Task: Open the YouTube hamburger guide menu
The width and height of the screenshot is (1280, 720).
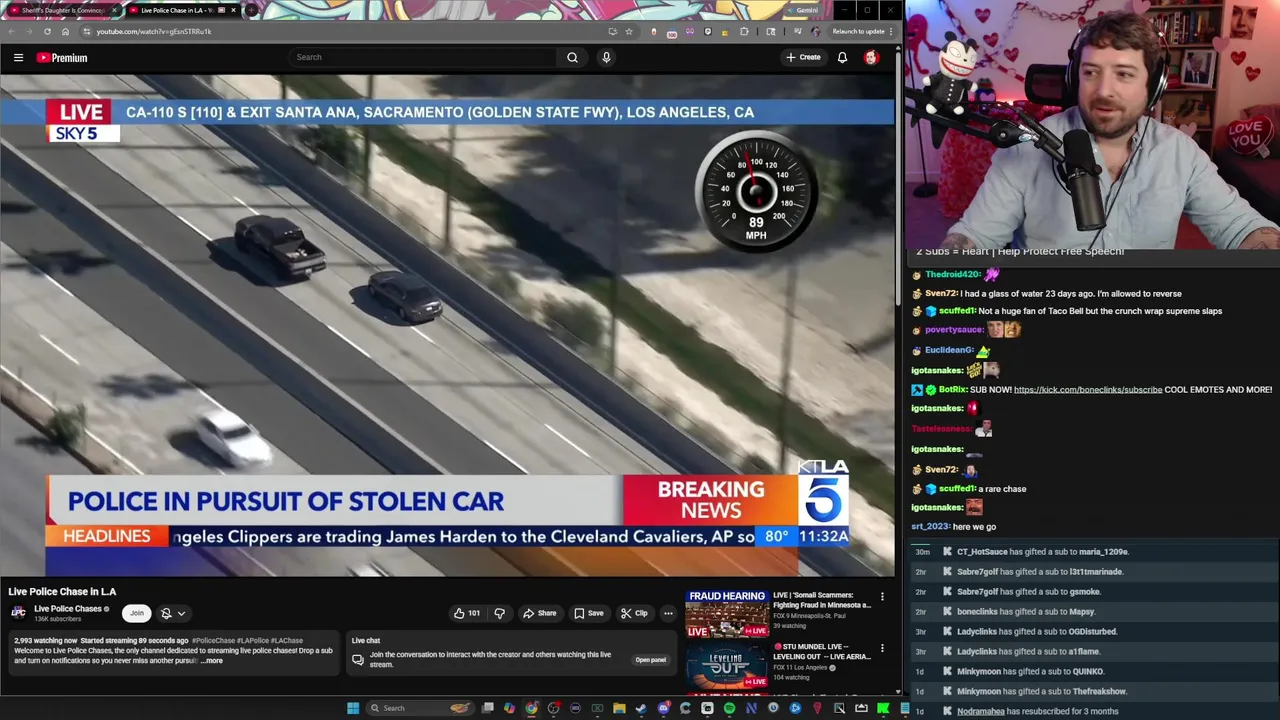Action: 18,57
